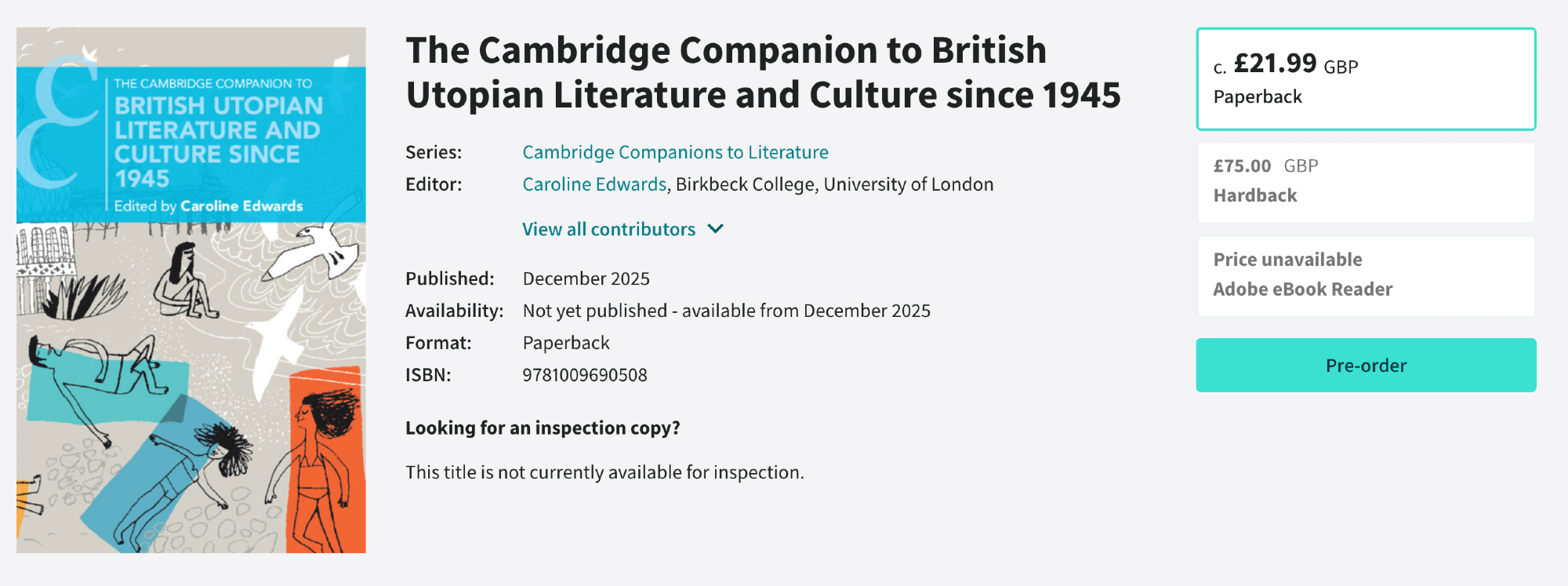Click the 'Looking for an inspection copy?' heading
The image size is (1568, 586).
coord(543,428)
